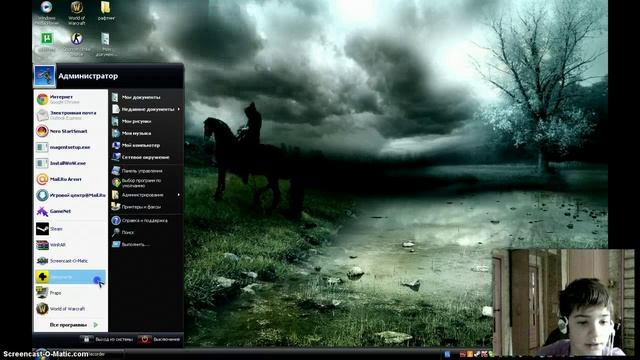Expand Все программы list
Image resolution: width=640 pixels, height=360 pixels.
[x=73, y=325]
